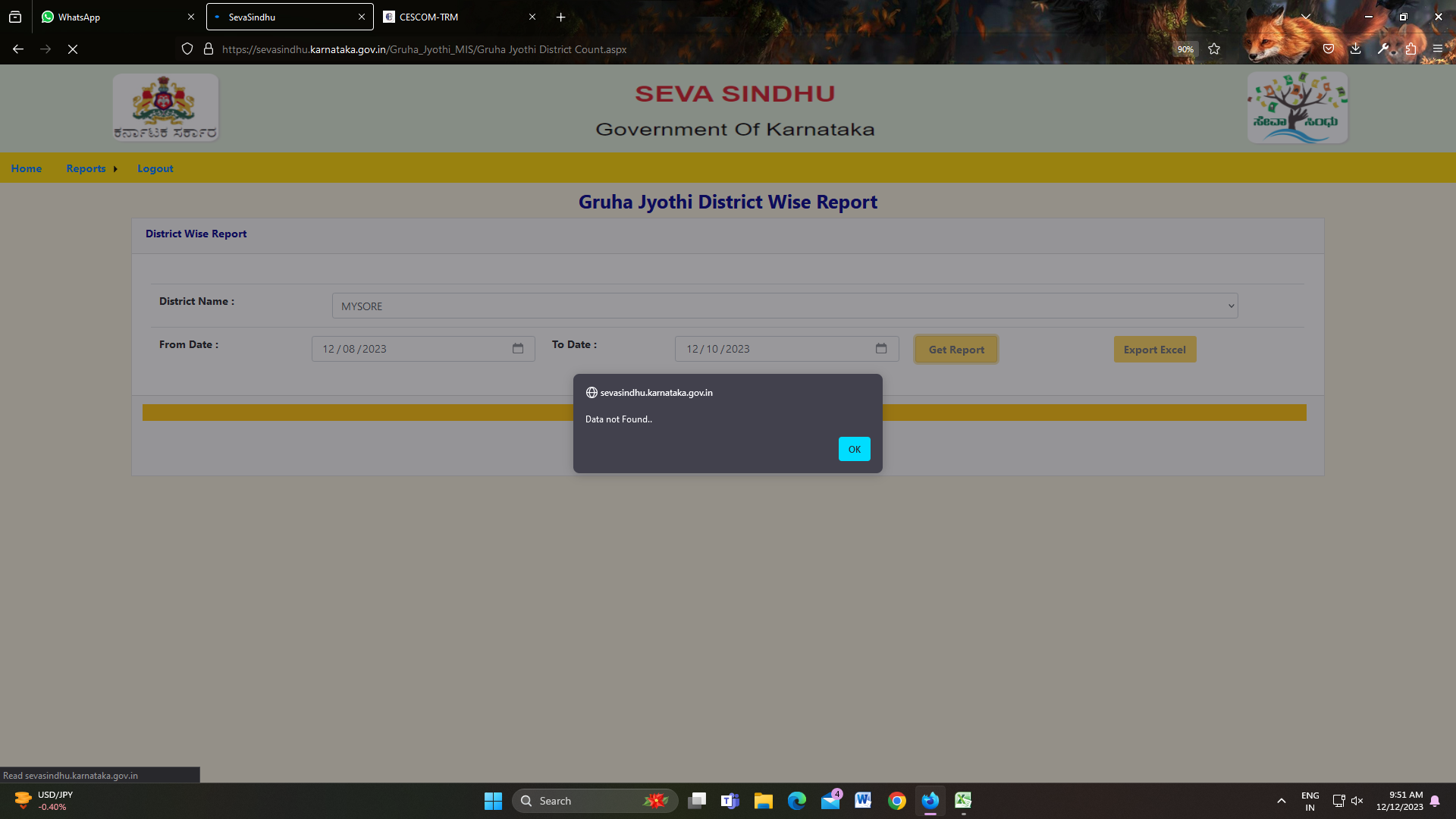Close the WhatsApp tab

click(x=191, y=17)
